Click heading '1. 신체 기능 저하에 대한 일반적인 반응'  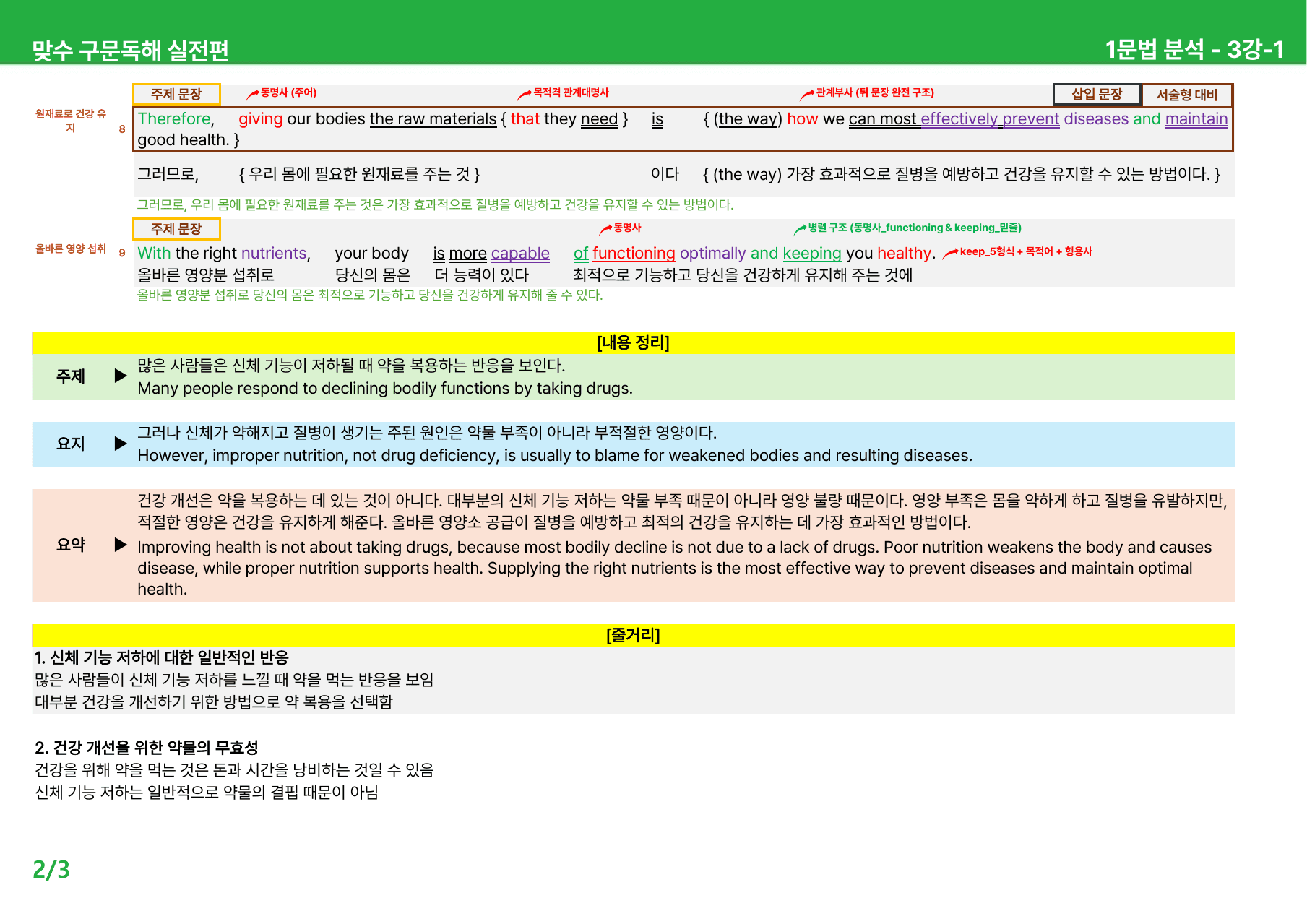pyautogui.click(x=162, y=657)
